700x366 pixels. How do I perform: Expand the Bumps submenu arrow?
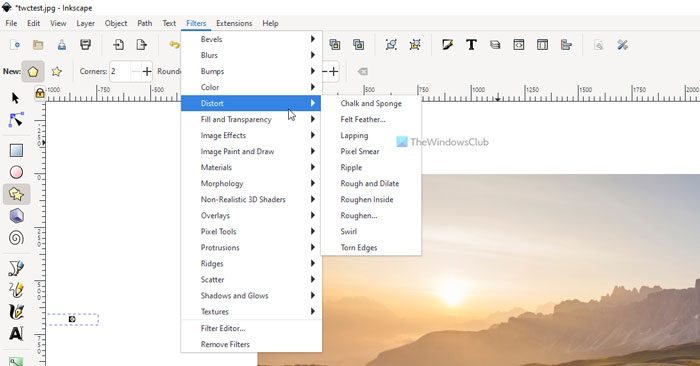tap(313, 71)
